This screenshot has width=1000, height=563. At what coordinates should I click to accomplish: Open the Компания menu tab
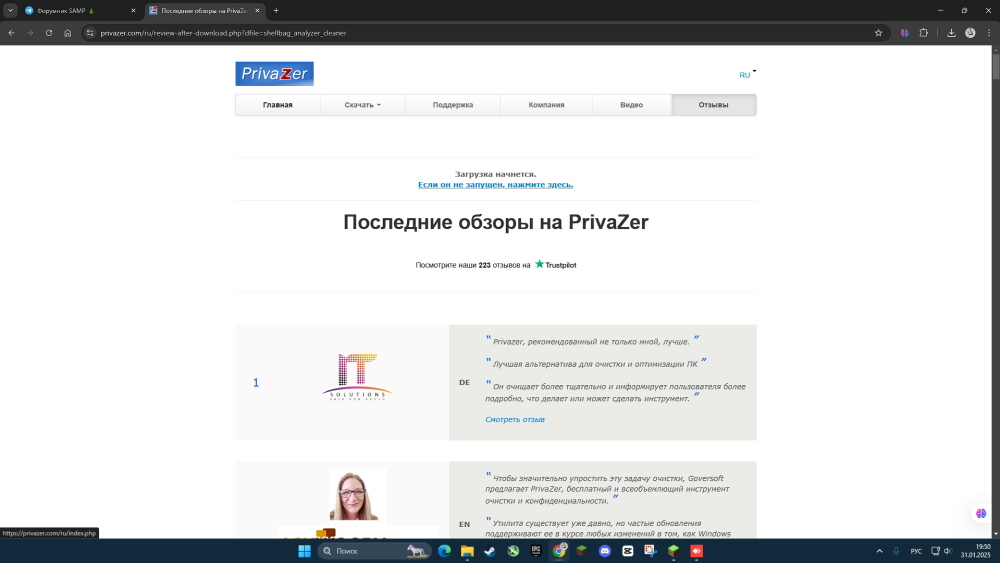click(546, 105)
